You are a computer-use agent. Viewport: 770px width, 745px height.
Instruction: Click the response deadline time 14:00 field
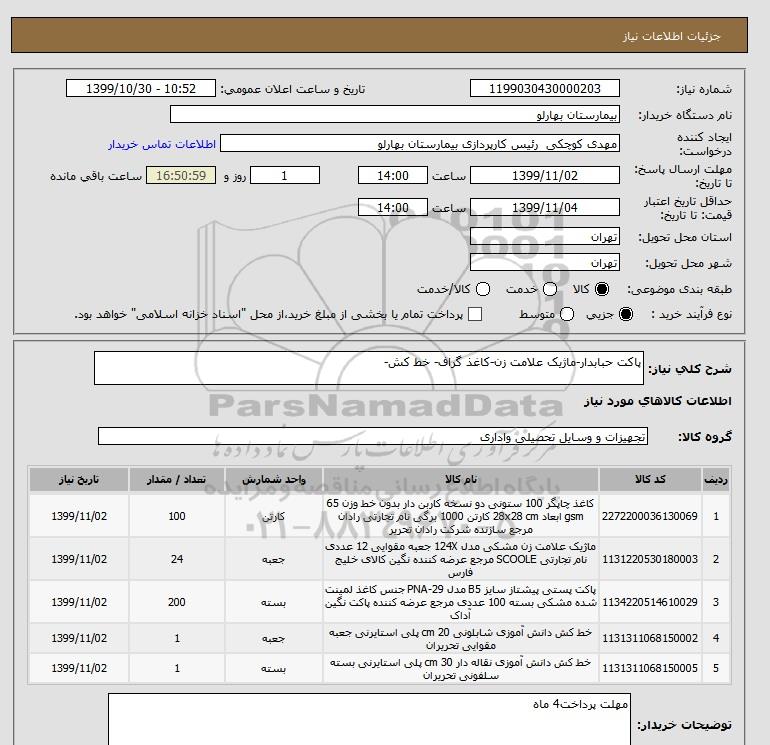[x=392, y=175]
